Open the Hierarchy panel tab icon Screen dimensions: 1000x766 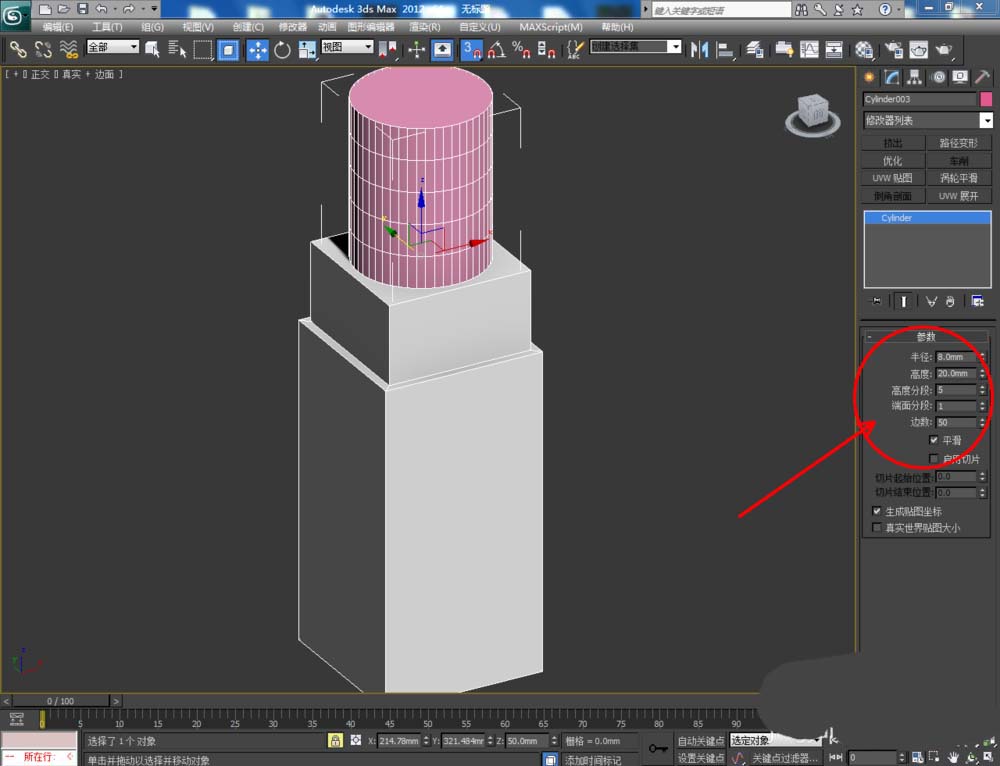pos(914,78)
